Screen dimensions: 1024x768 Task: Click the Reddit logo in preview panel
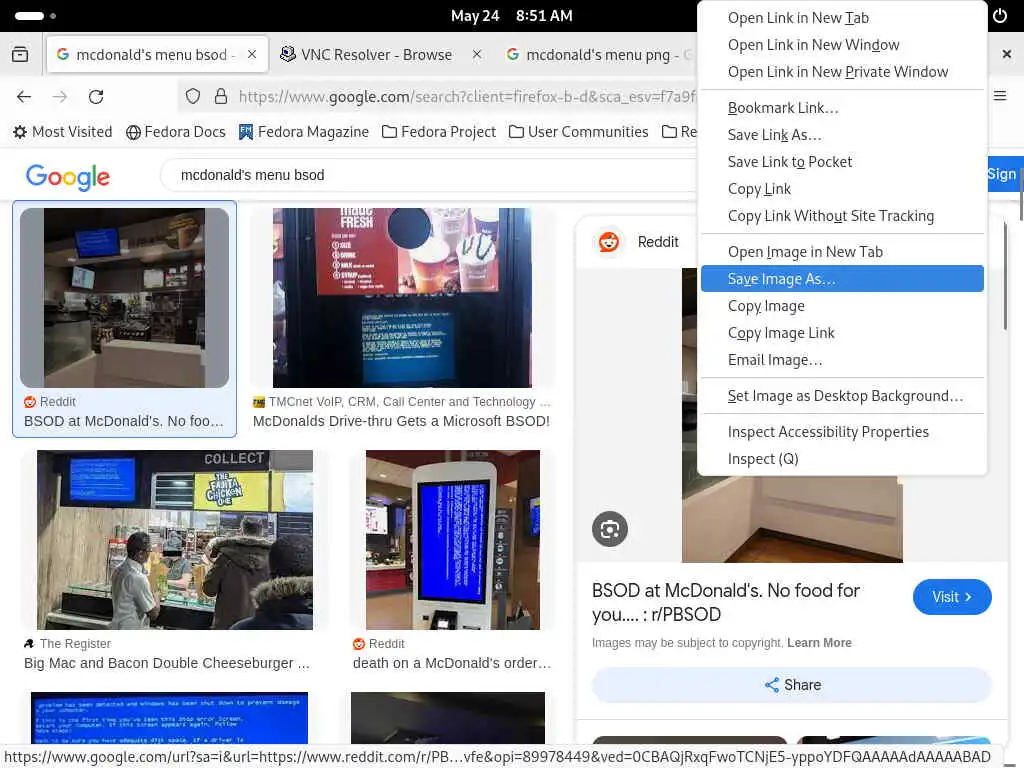click(x=609, y=242)
